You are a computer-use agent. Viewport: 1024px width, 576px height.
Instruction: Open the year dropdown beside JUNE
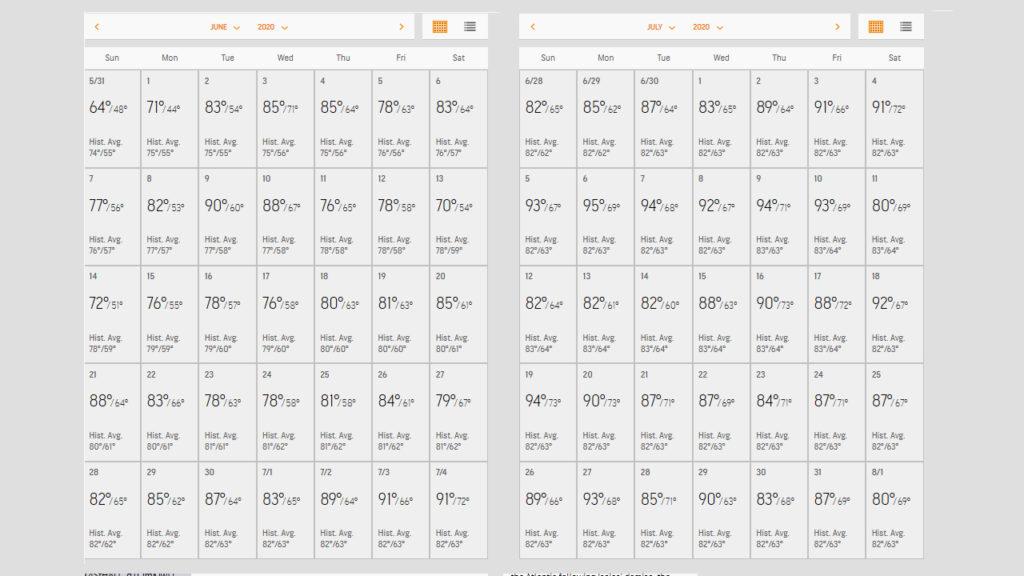(272, 27)
